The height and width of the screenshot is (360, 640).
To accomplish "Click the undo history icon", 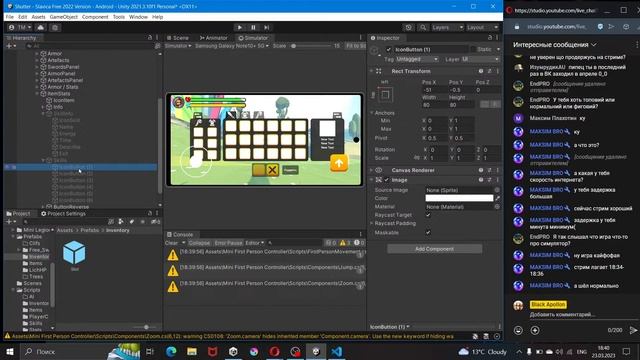I will 409,27.
